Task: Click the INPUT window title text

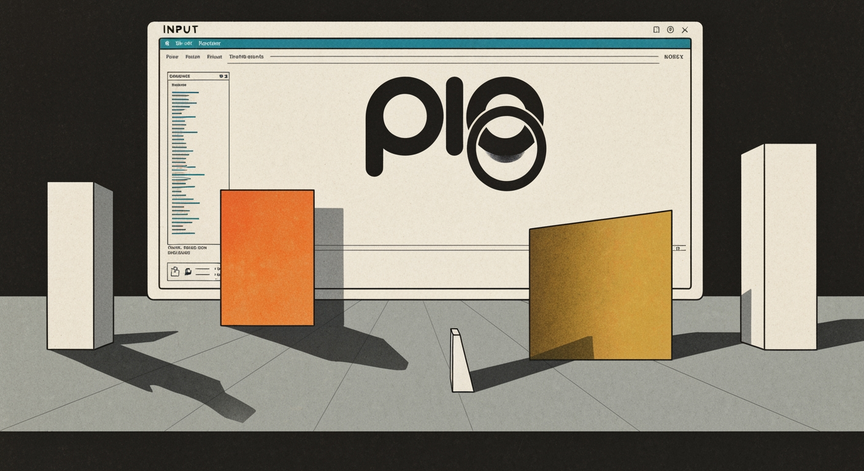Action: [x=181, y=29]
